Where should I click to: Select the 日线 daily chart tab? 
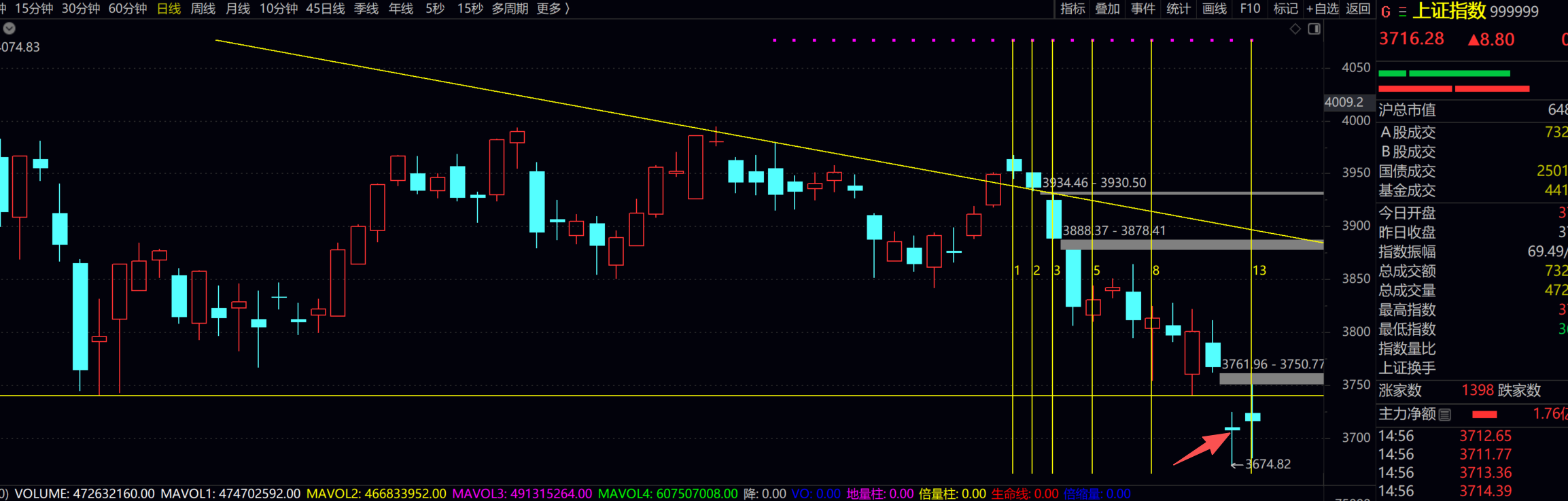click(x=169, y=9)
